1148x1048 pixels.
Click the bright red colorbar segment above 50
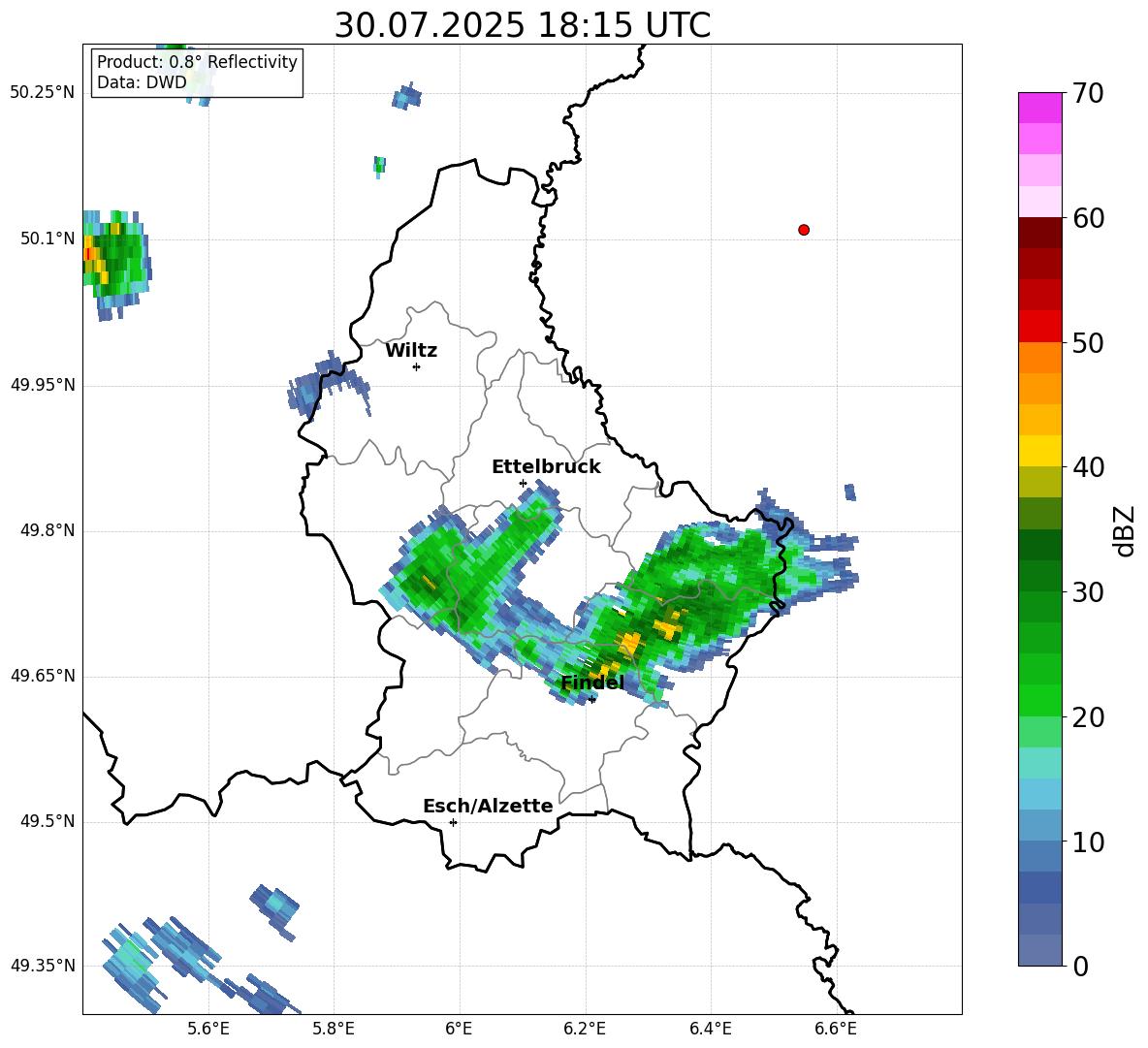tap(1039, 327)
